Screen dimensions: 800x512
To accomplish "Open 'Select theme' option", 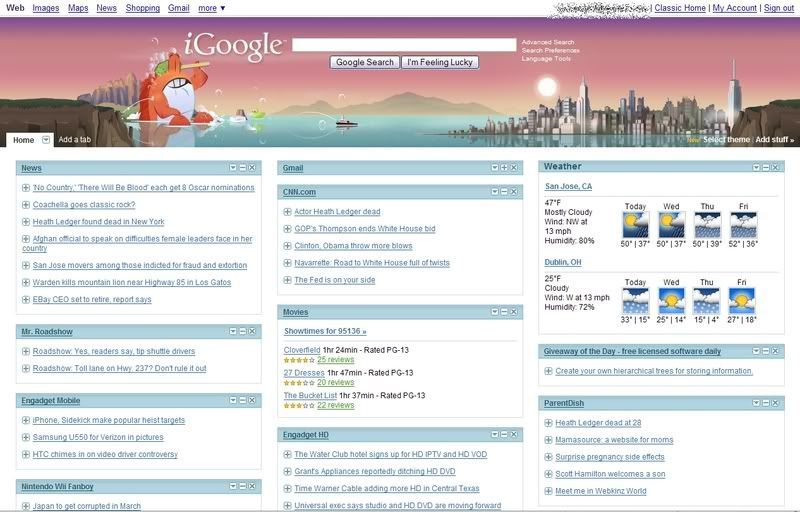I will (726, 139).
